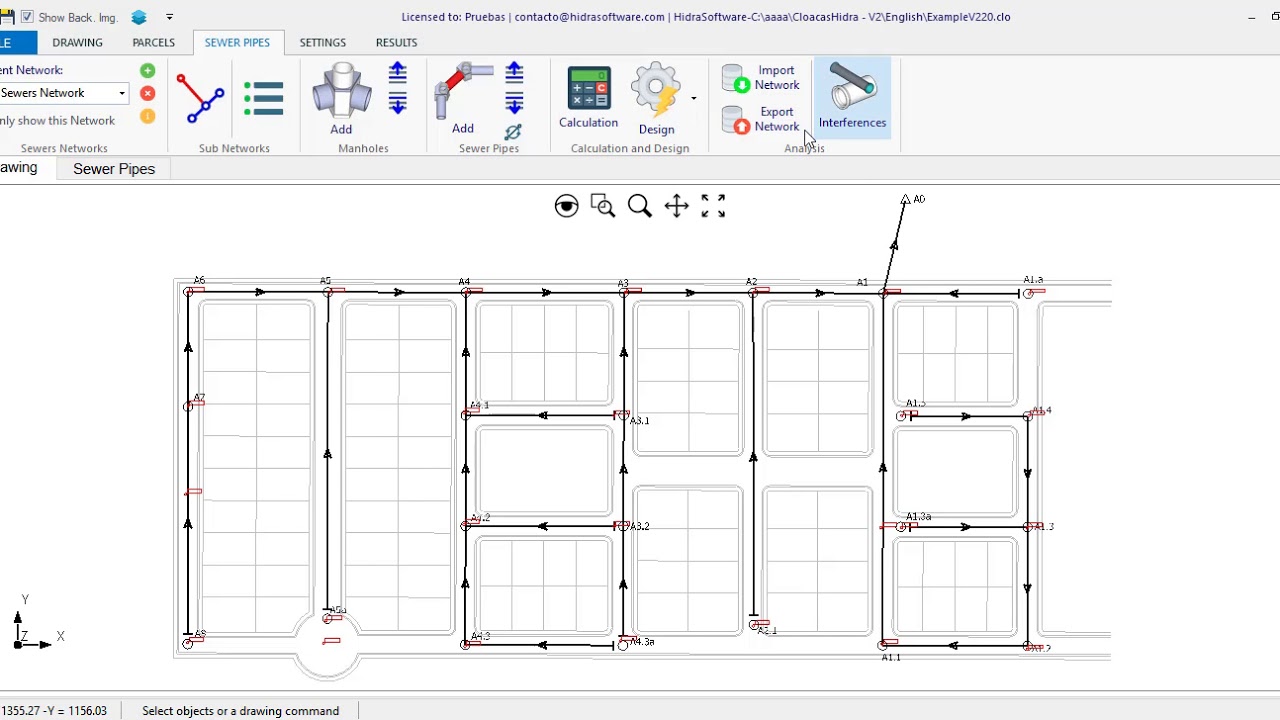Click the sub network polyline icon

pyautogui.click(x=200, y=99)
